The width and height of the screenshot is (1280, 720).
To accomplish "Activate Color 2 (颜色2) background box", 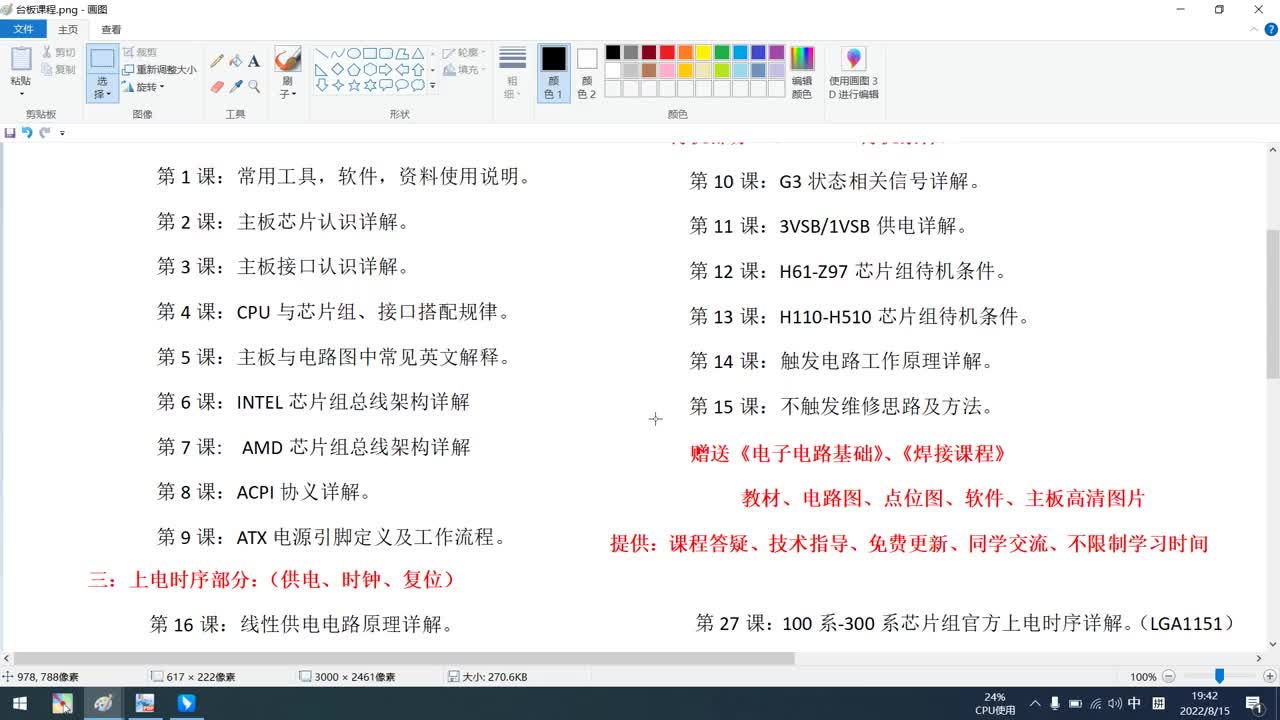I will click(586, 73).
